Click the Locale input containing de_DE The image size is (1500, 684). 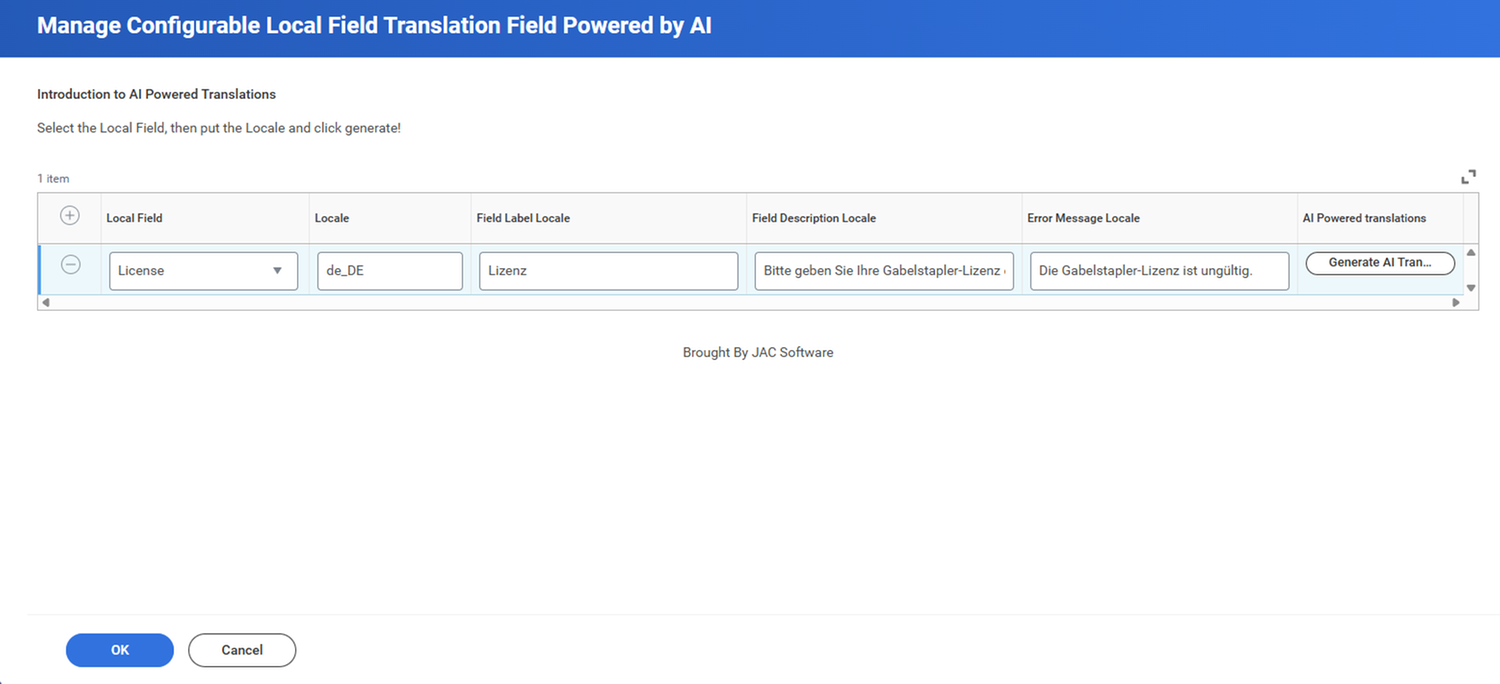(x=390, y=270)
